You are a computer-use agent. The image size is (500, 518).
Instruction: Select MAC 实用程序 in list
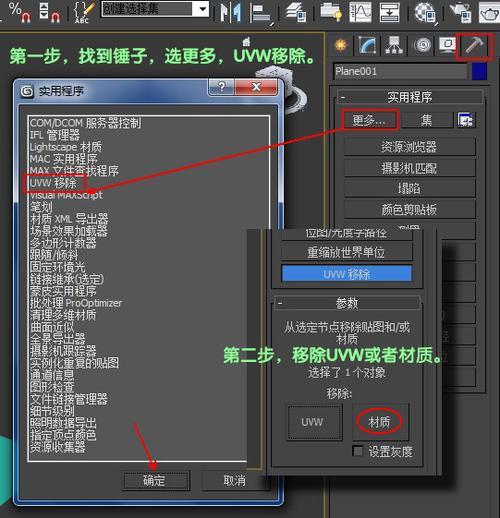click(x=63, y=159)
